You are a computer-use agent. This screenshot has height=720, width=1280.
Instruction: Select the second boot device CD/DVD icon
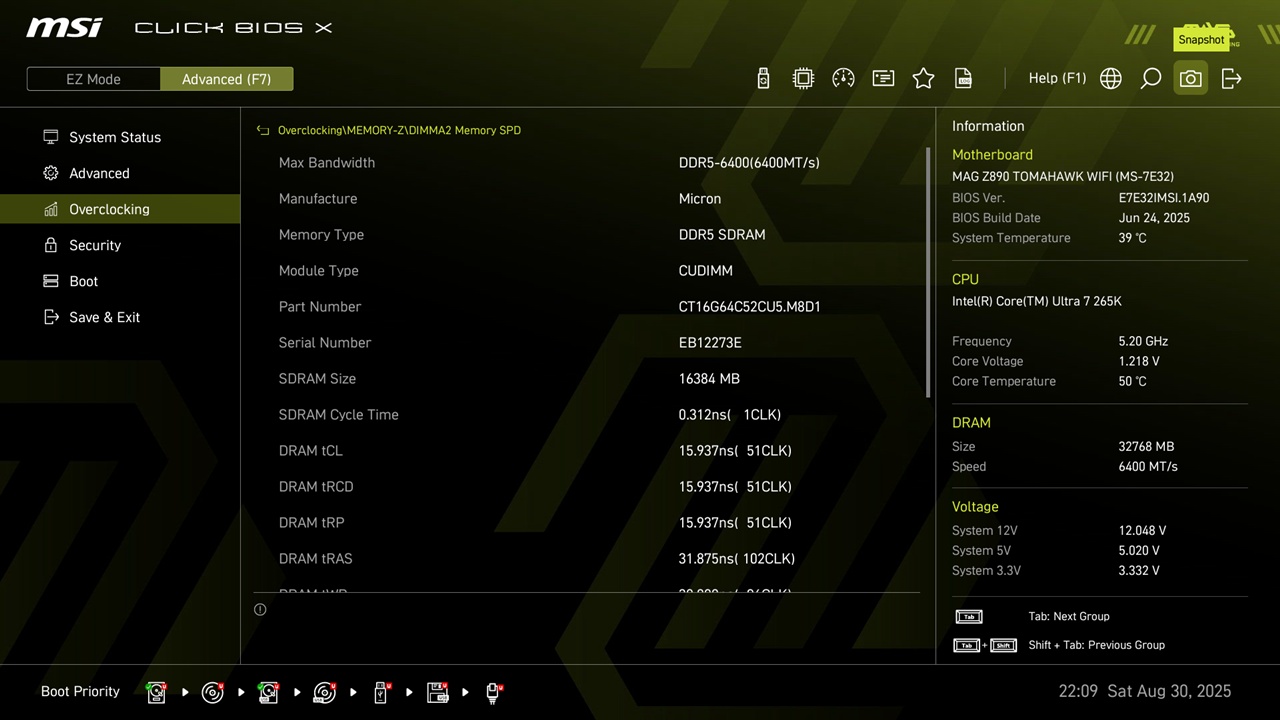point(213,692)
